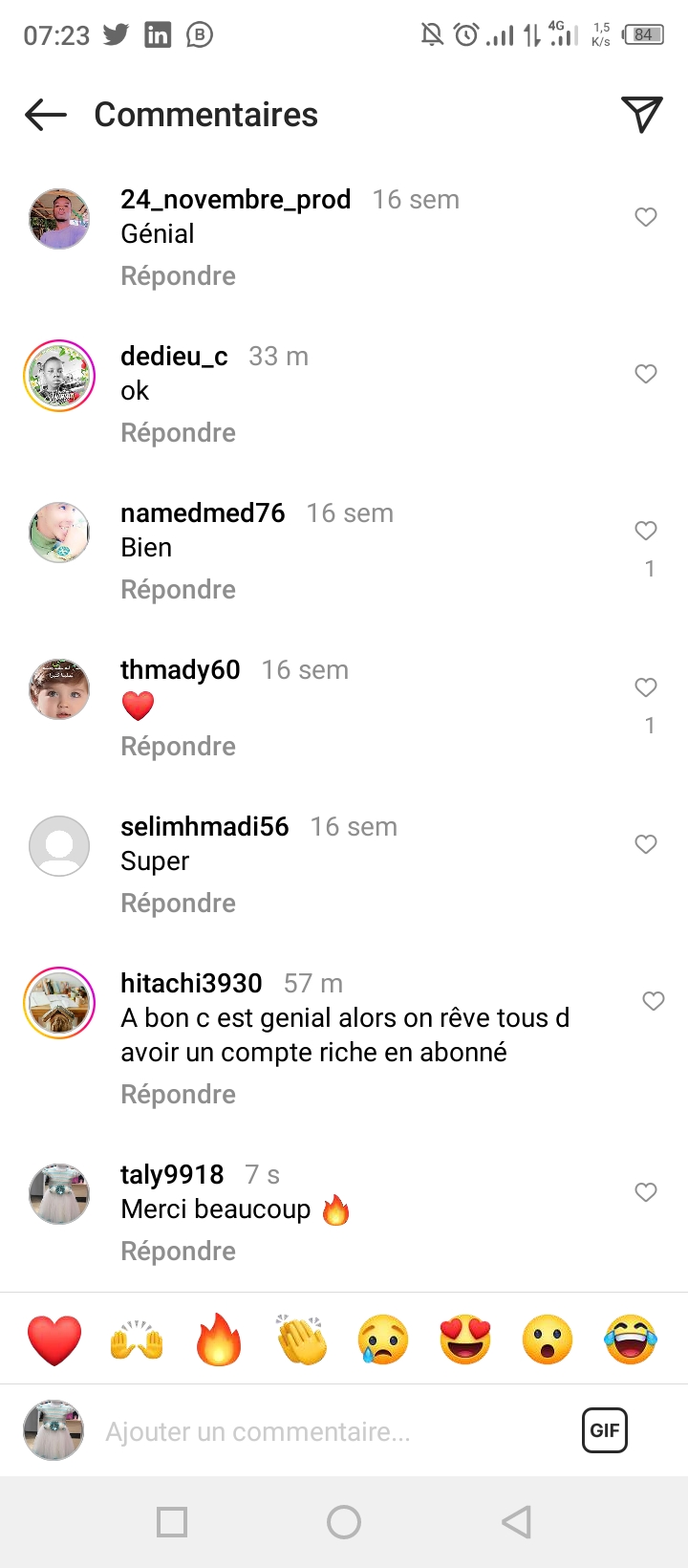Insert the fire emoji reaction
The width and height of the screenshot is (688, 1568).
tap(219, 1339)
